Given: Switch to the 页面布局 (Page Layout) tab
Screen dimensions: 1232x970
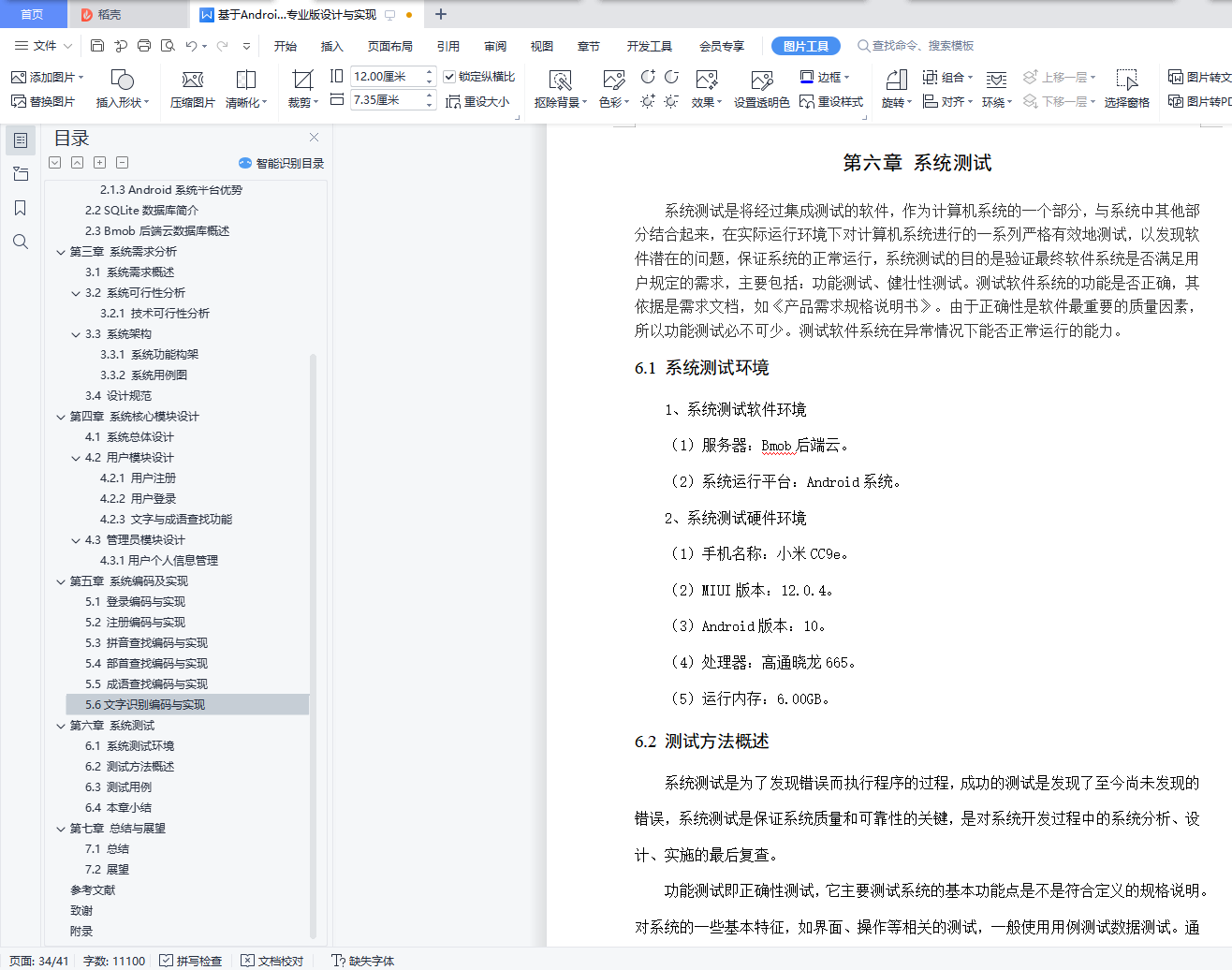Looking at the screenshot, I should 390,46.
